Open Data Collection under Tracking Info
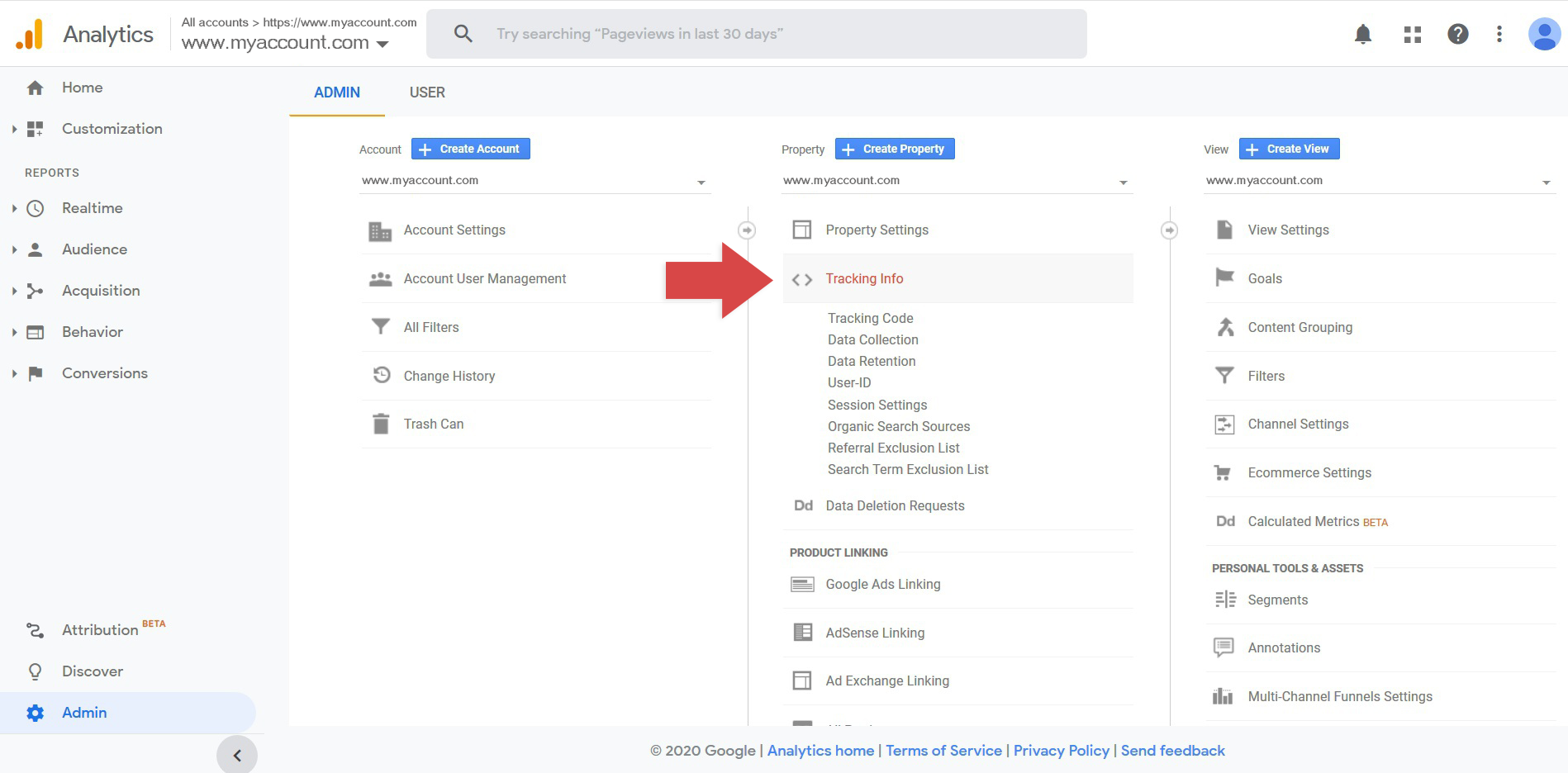Image resolution: width=1568 pixels, height=773 pixels. tap(873, 339)
